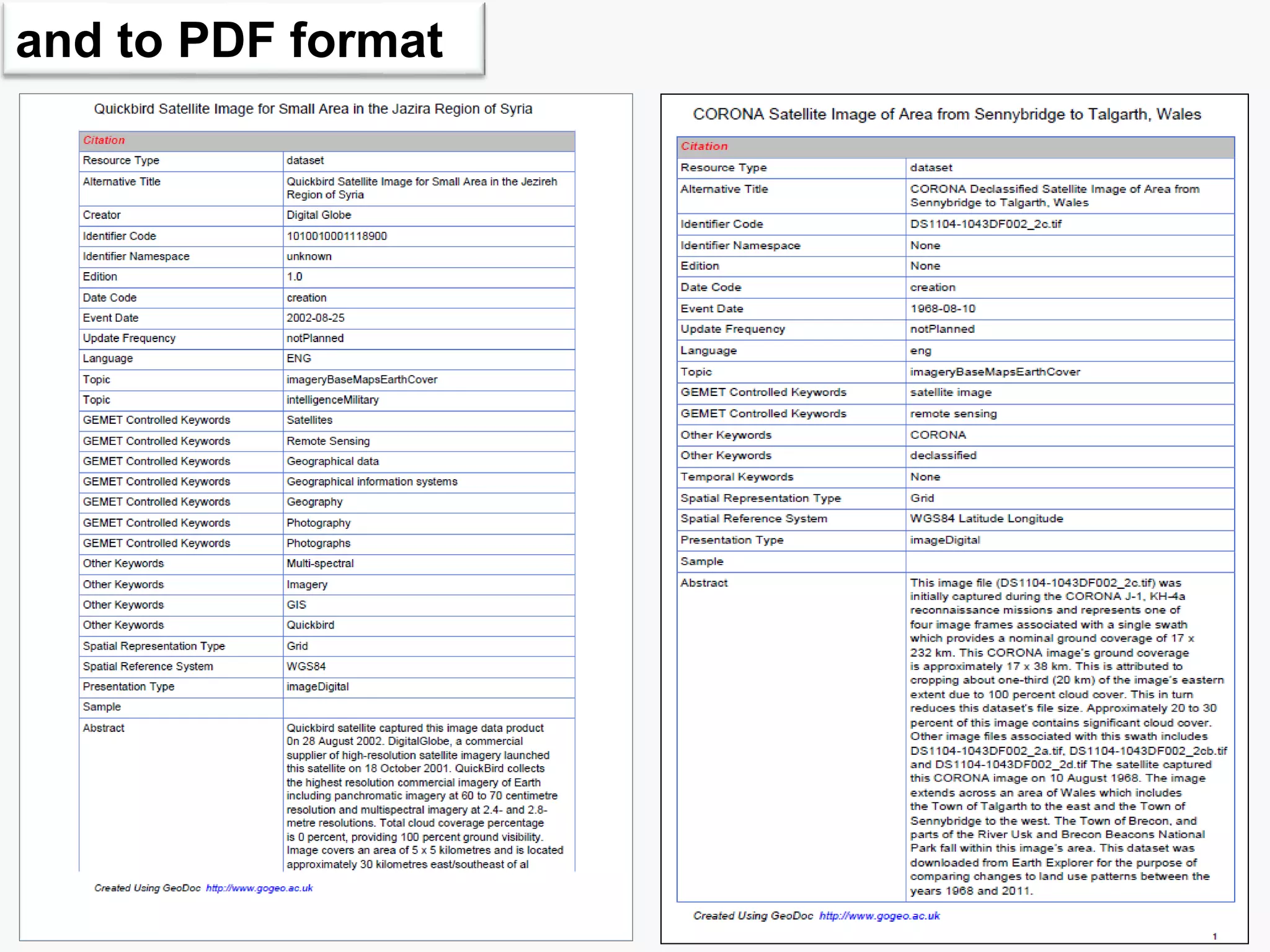
Task: Click the spatial reference value WGS84
Action: point(306,667)
